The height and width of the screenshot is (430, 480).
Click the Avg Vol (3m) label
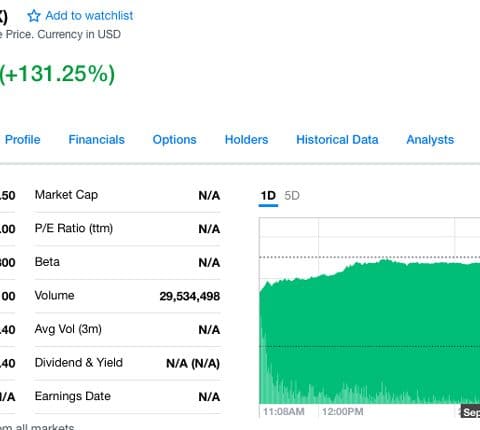68,329
